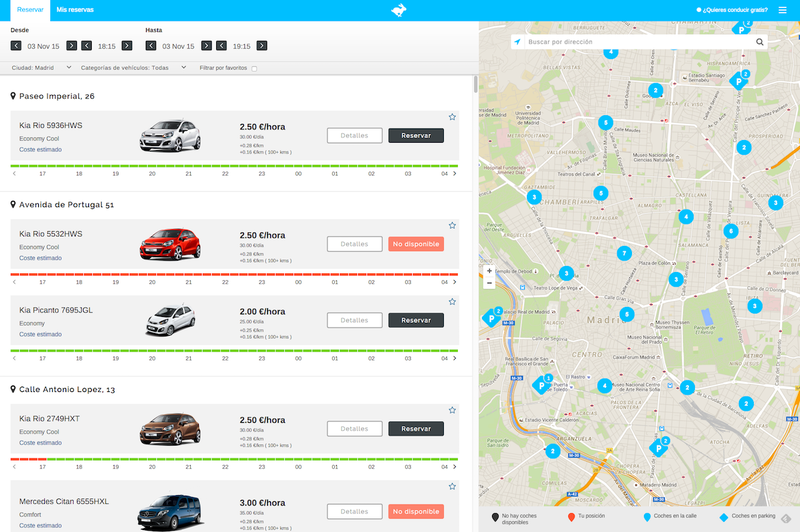Toggle Filtrar por favoritos checkbox

(254, 68)
